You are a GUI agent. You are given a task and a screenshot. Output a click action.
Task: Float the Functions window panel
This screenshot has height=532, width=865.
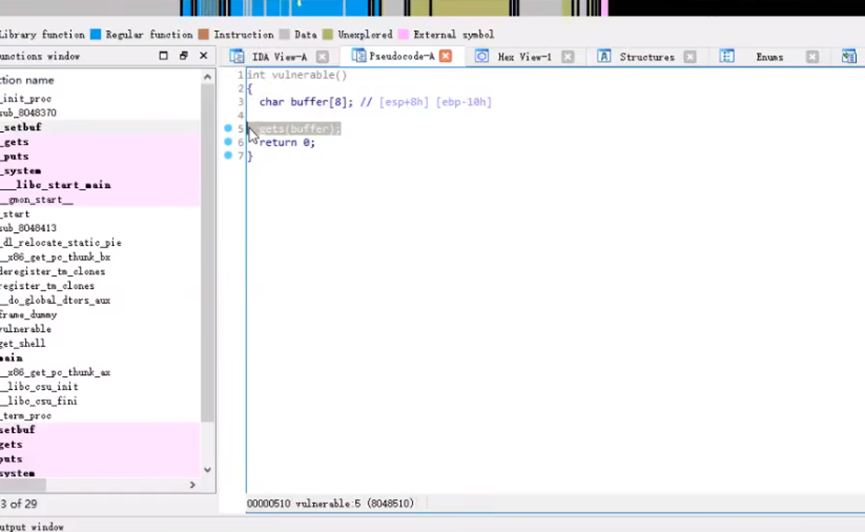(x=183, y=56)
